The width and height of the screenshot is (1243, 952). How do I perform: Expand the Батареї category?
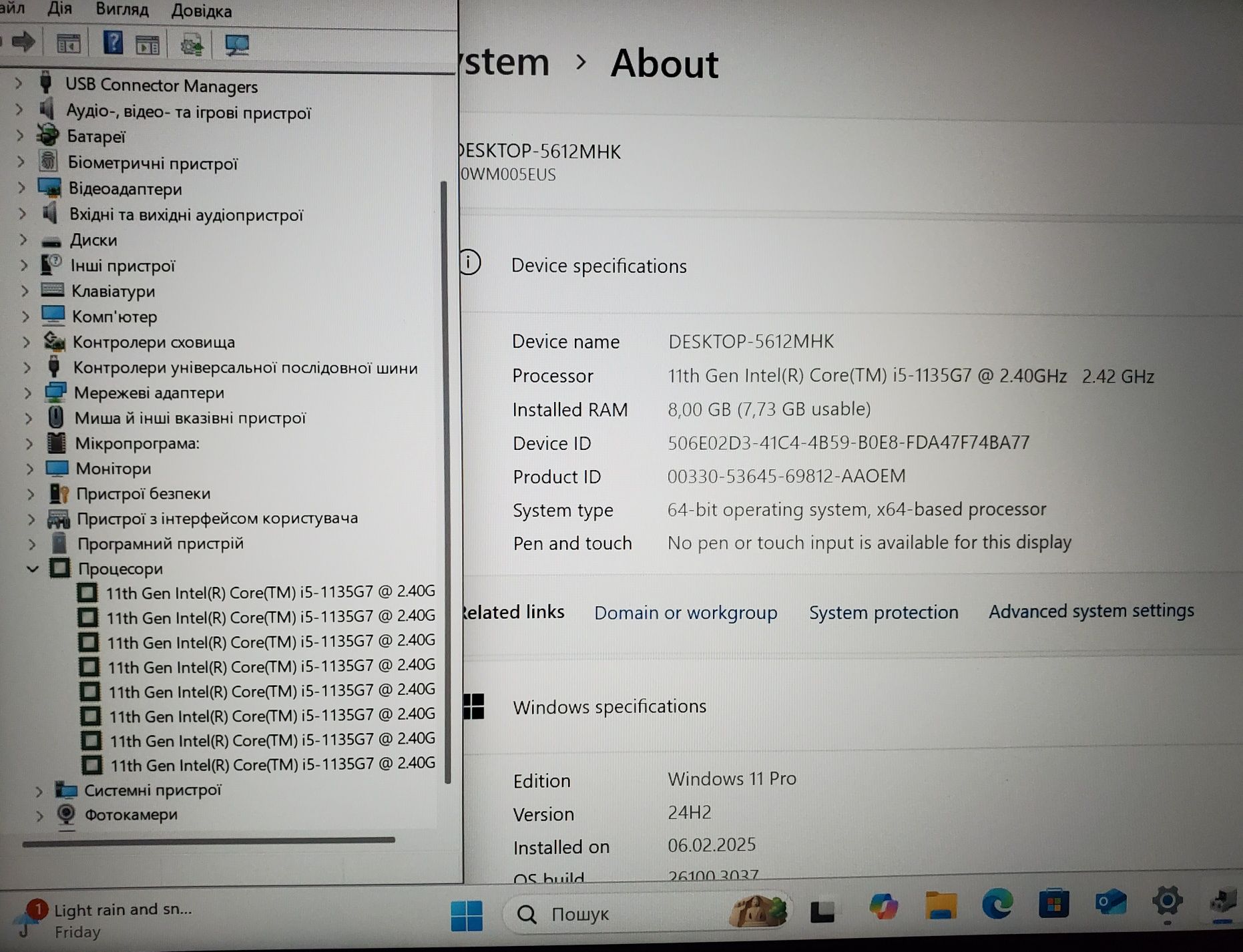click(x=20, y=136)
